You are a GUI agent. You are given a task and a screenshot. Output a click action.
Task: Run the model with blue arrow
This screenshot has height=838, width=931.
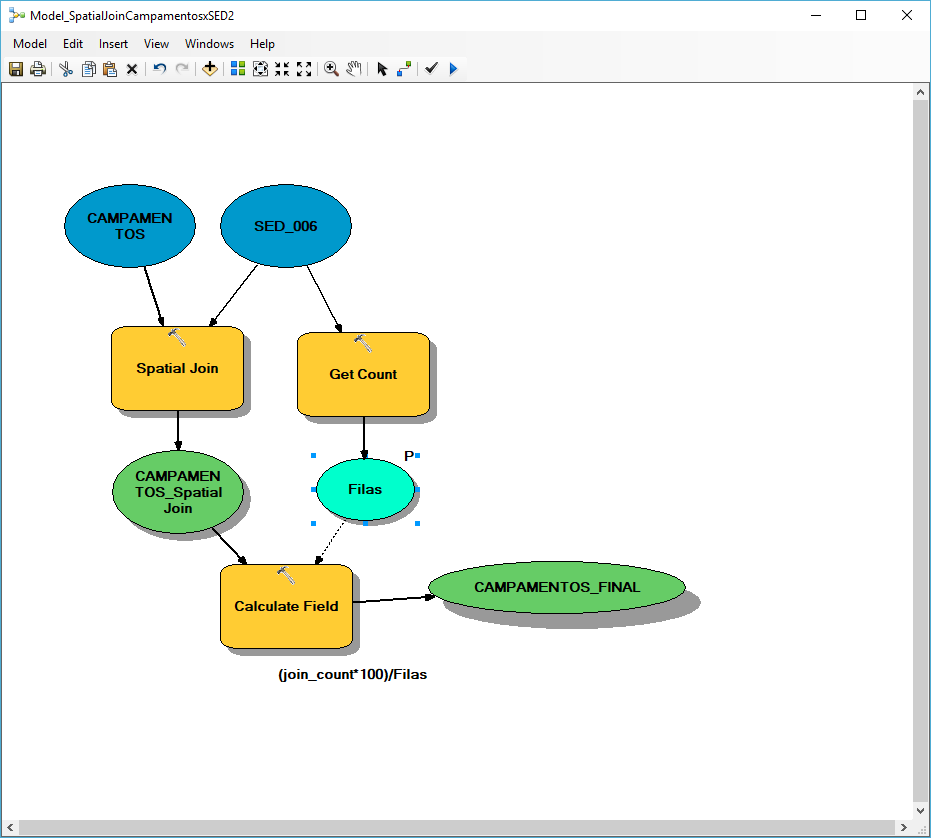(454, 69)
